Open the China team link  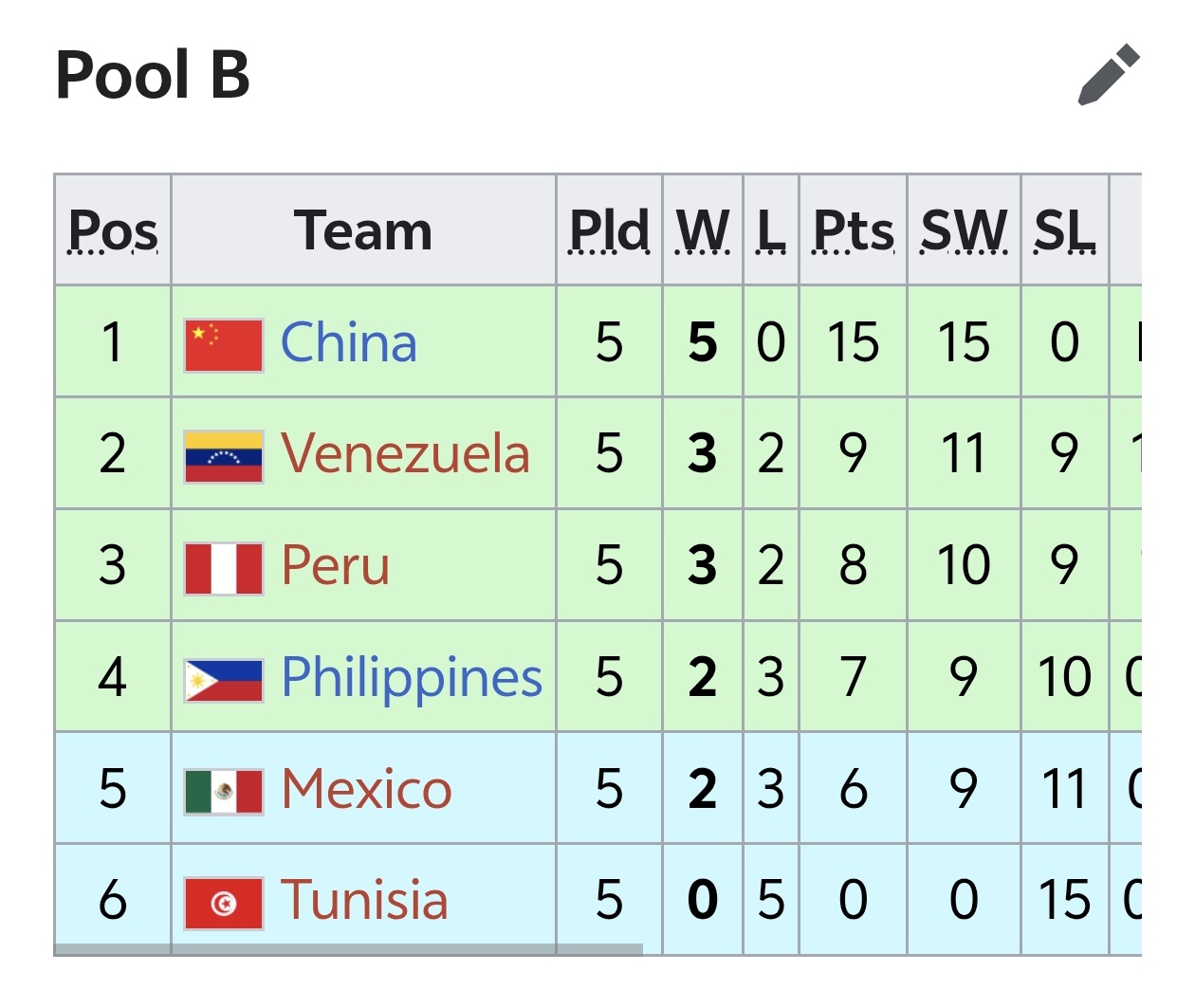(x=348, y=342)
